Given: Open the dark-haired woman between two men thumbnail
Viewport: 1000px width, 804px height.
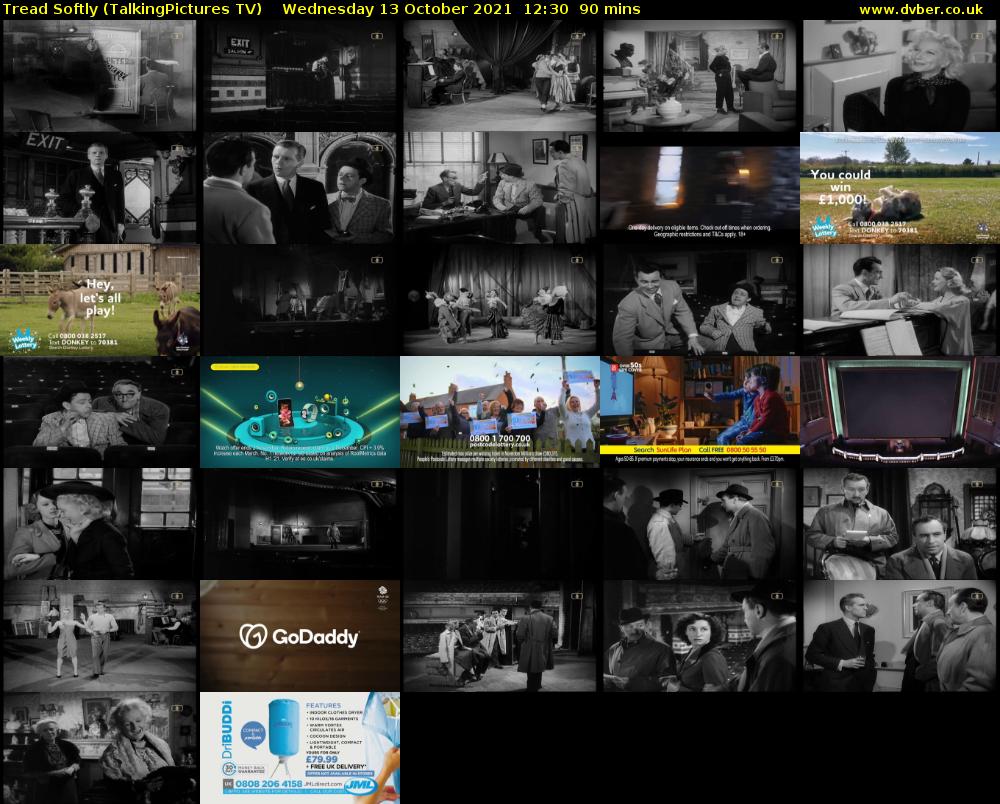Looking at the screenshot, I should pos(700,636).
